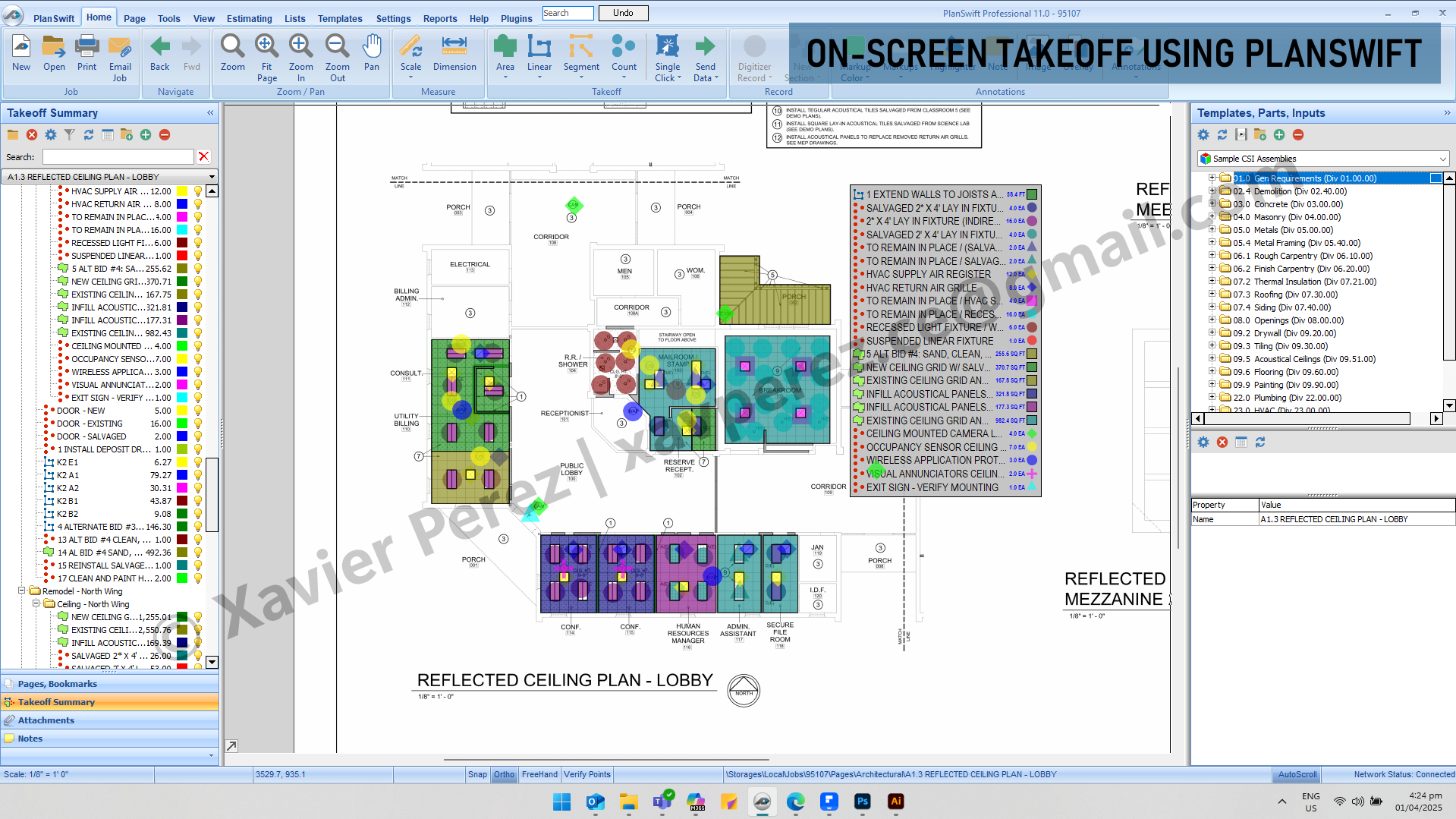Expand the 07.3 Roofing folder
The height and width of the screenshot is (819, 1456).
1212,295
